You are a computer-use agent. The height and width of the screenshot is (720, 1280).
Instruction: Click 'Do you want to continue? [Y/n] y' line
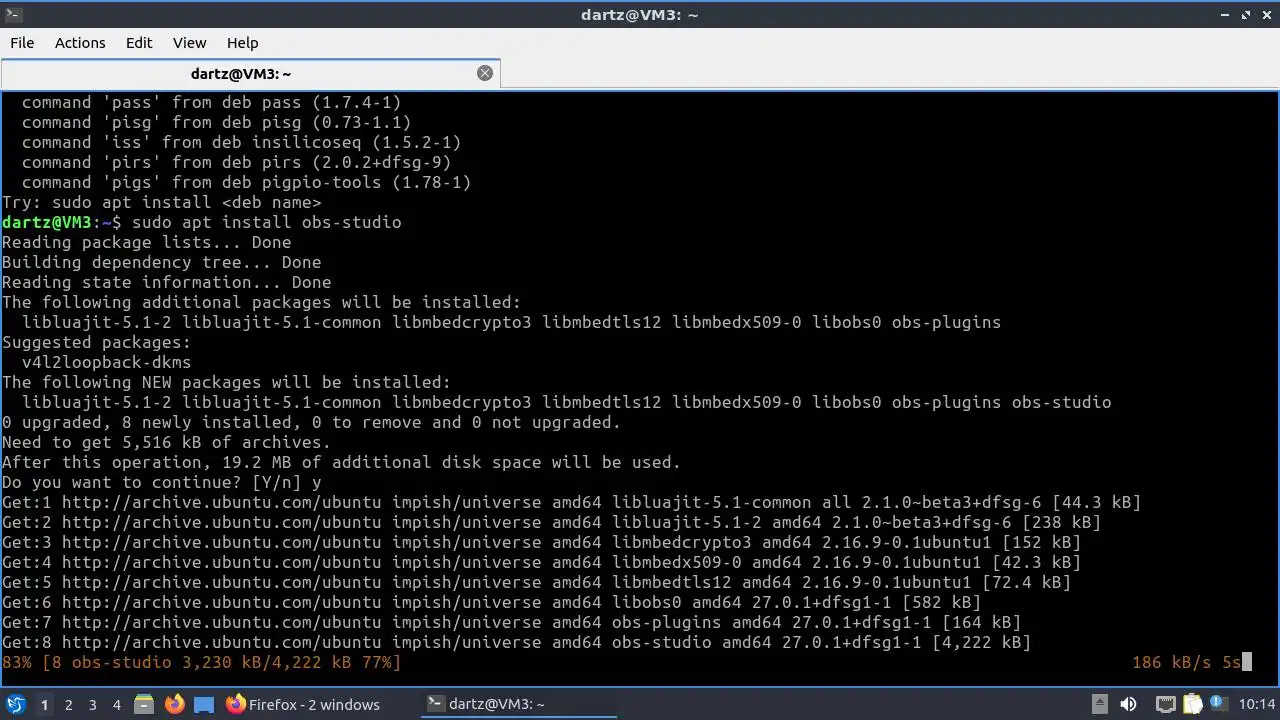pyautogui.click(x=161, y=482)
